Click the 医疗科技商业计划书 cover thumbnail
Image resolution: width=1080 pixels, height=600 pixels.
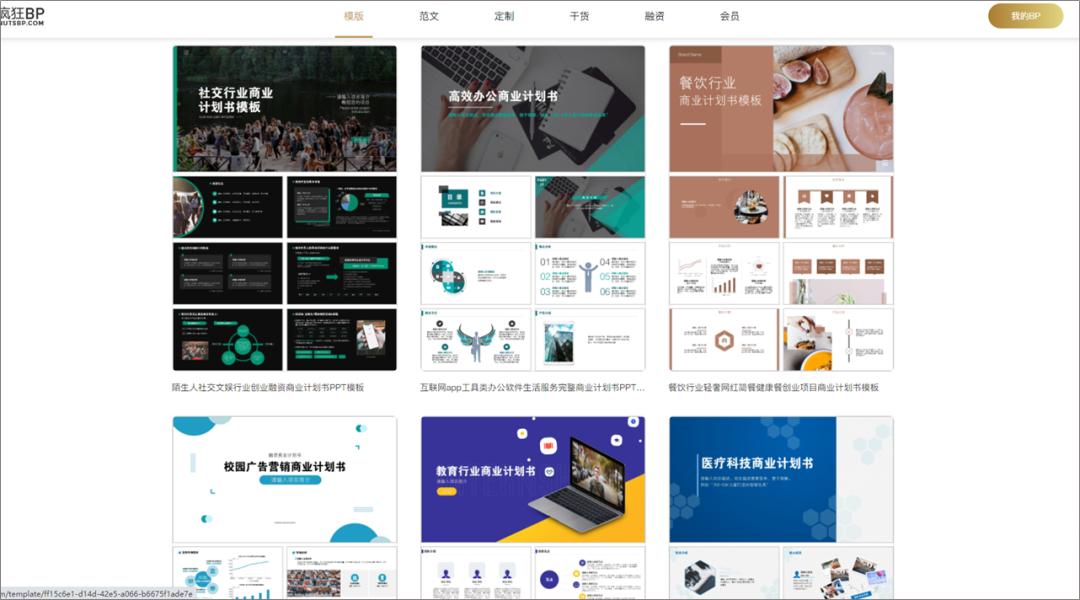click(781, 479)
